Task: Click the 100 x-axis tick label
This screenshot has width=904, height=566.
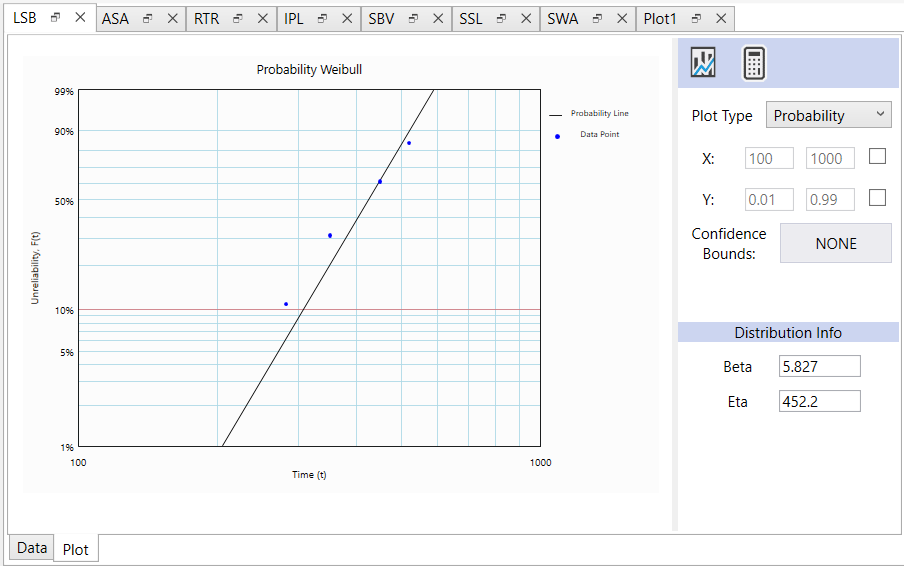Action: coord(78,463)
